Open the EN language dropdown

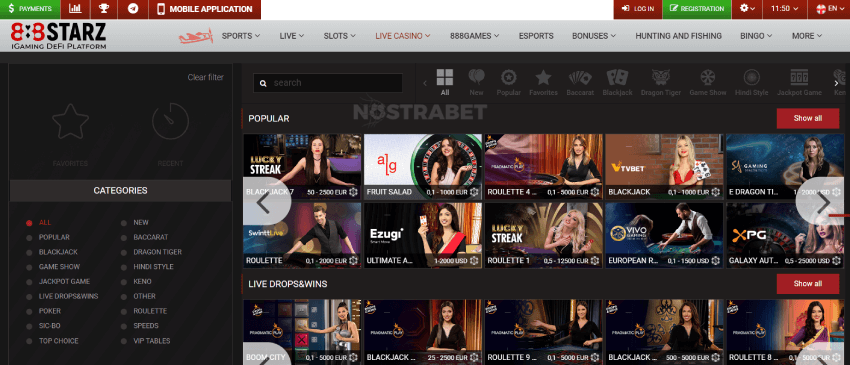tap(829, 9)
